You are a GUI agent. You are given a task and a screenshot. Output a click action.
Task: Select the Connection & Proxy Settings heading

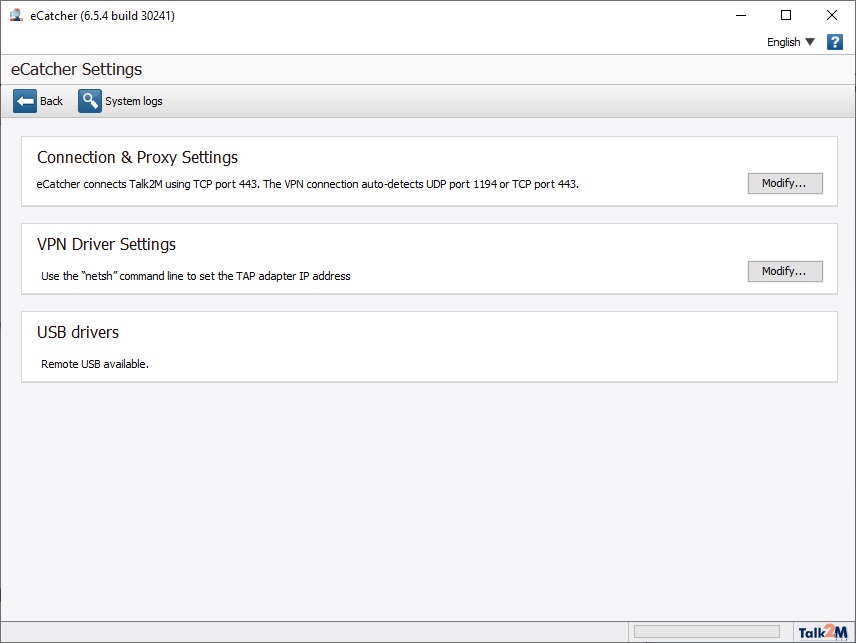pos(138,157)
